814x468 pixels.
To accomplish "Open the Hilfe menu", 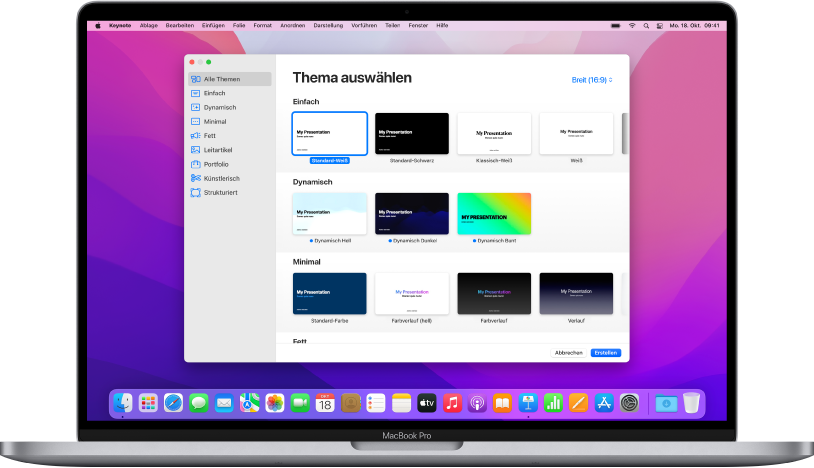I will pyautogui.click(x=442, y=25).
